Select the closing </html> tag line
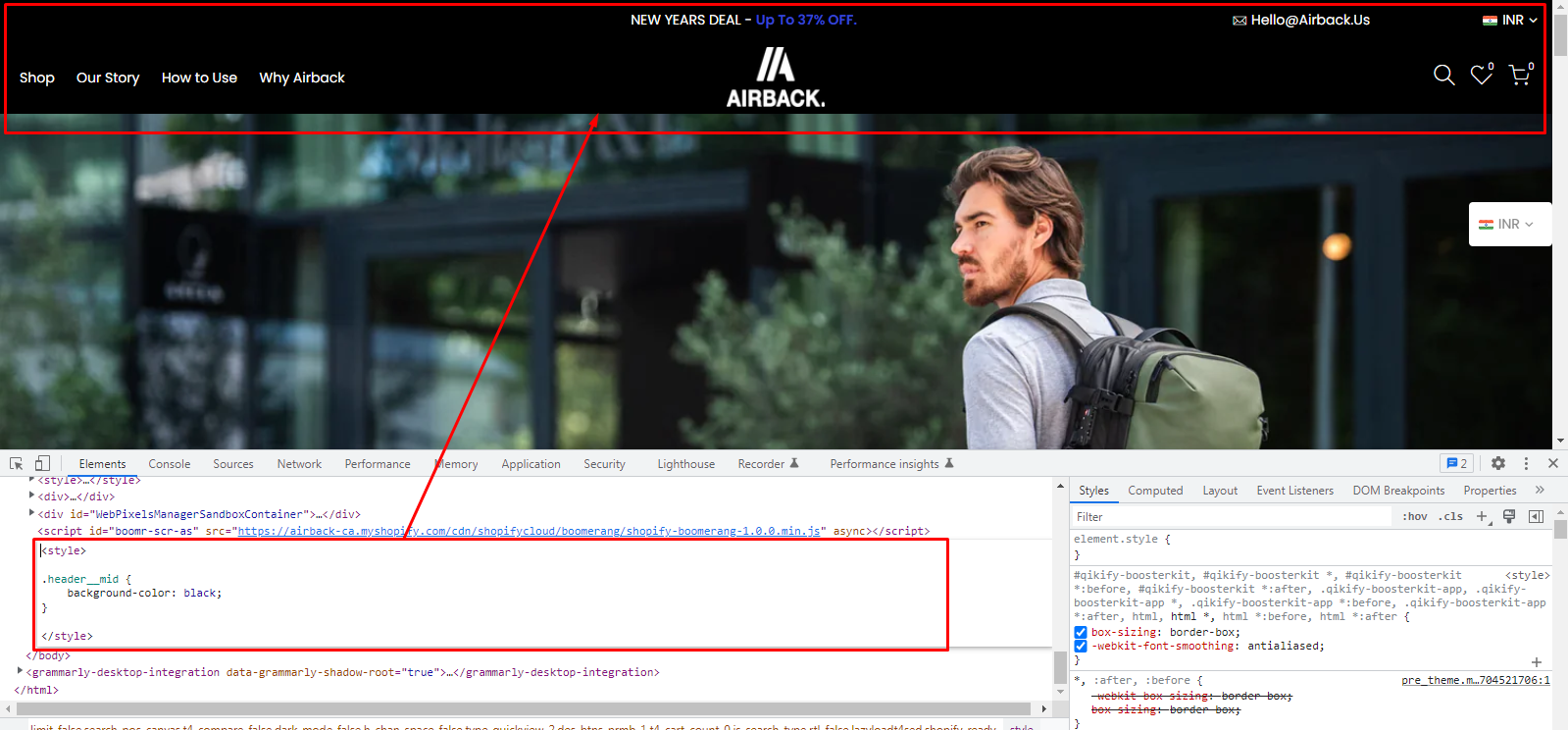This screenshot has height=730, width=1568. click(x=36, y=690)
